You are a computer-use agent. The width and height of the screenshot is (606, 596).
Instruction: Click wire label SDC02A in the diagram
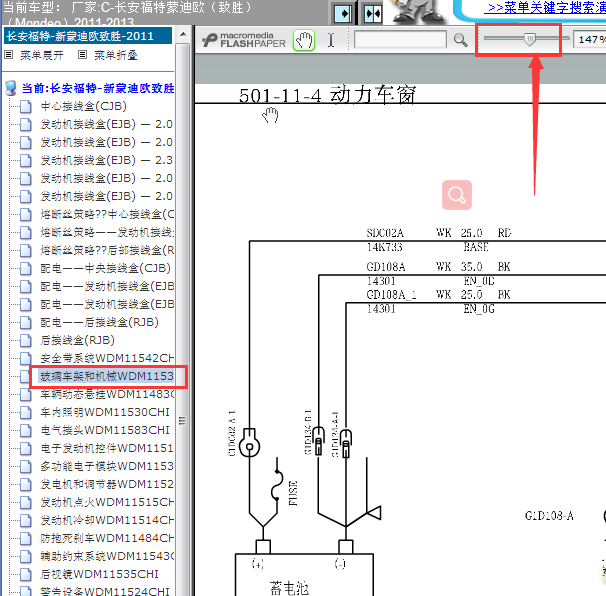click(x=385, y=233)
